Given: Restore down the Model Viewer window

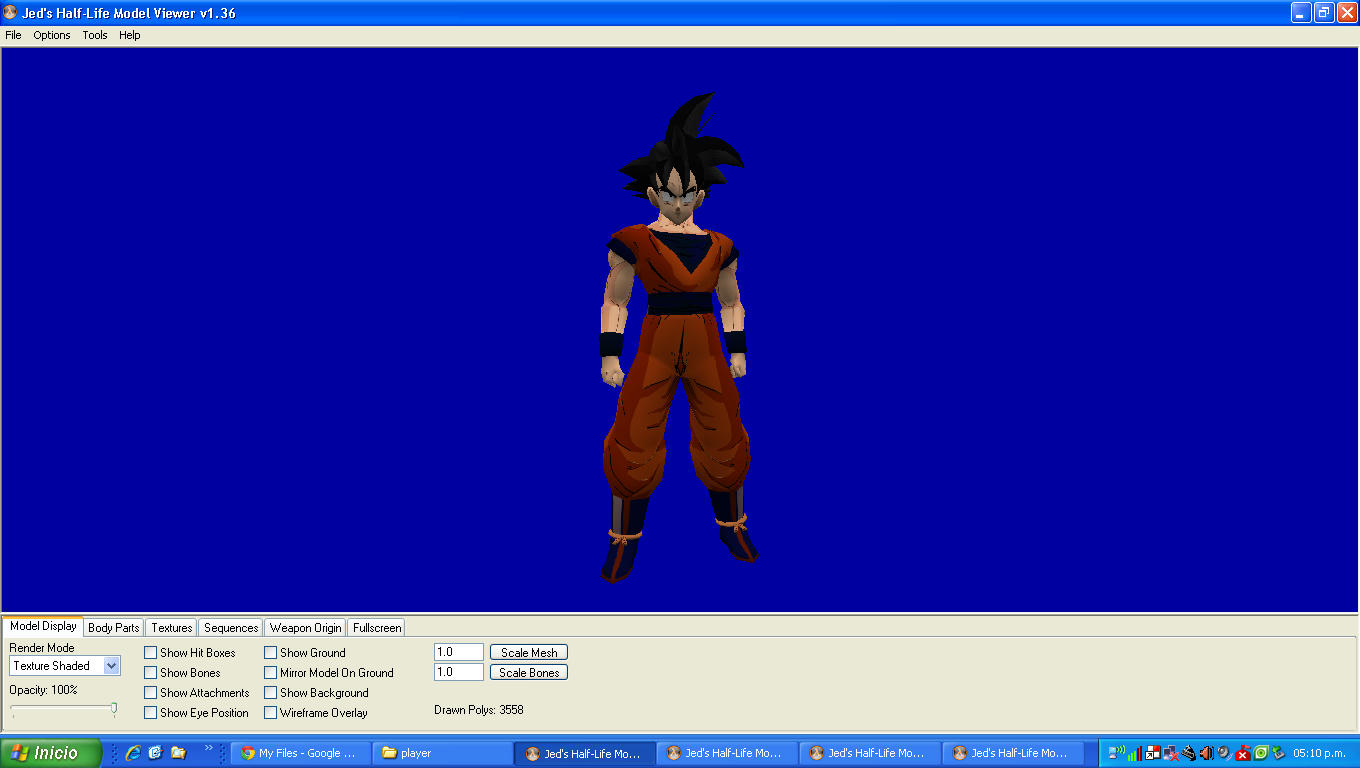Looking at the screenshot, I should point(1324,13).
